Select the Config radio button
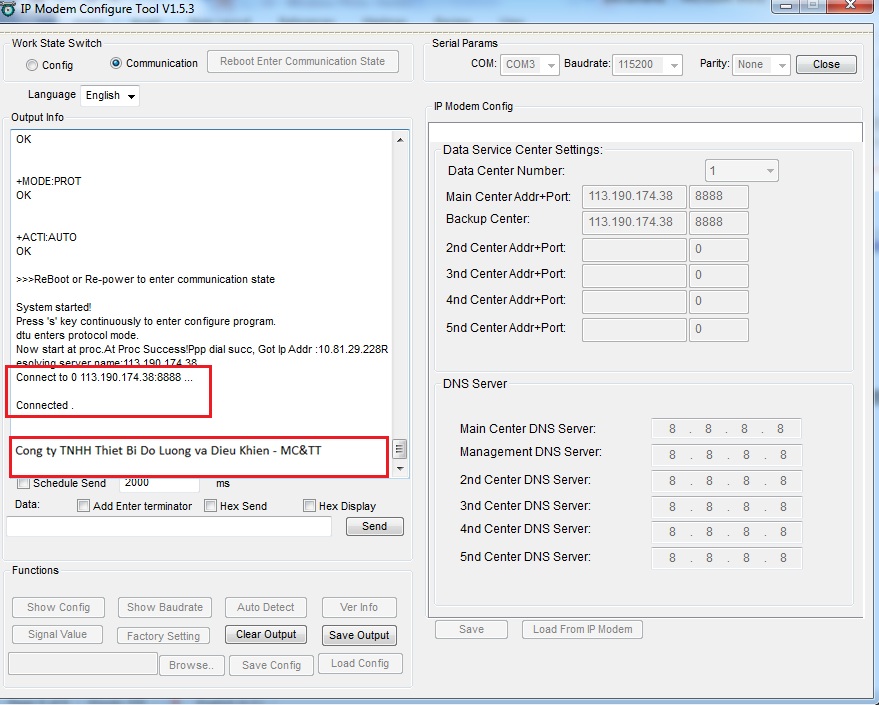 (x=32, y=65)
